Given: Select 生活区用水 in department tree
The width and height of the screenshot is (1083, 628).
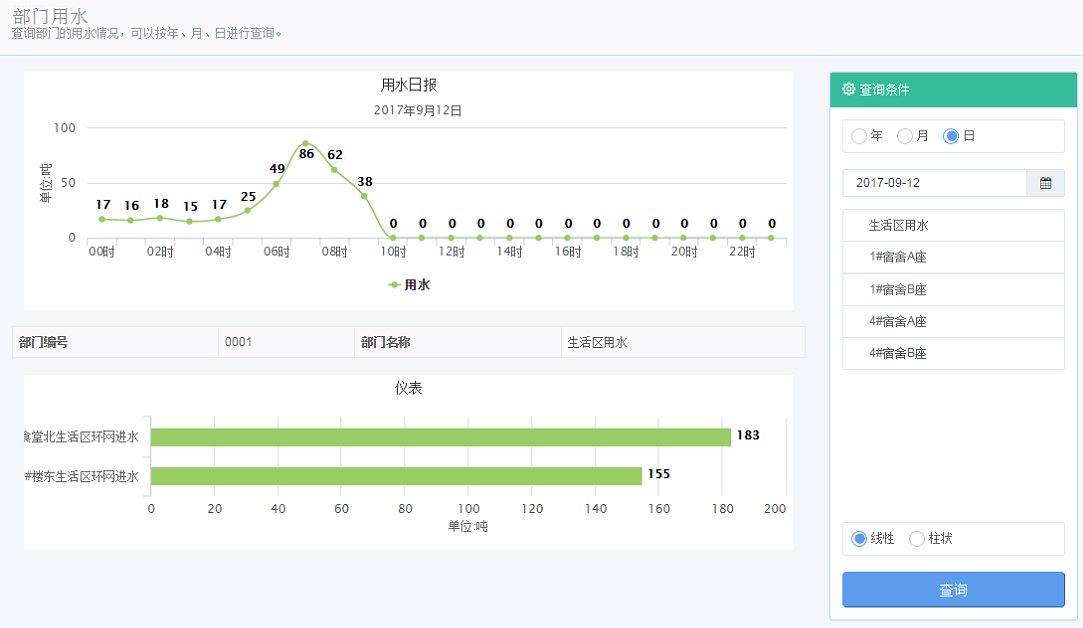Looking at the screenshot, I should (x=899, y=226).
